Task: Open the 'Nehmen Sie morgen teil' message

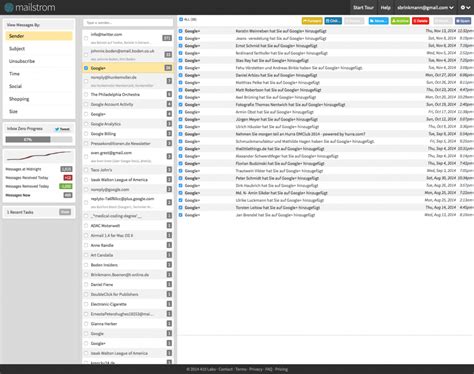Action: coord(326,134)
